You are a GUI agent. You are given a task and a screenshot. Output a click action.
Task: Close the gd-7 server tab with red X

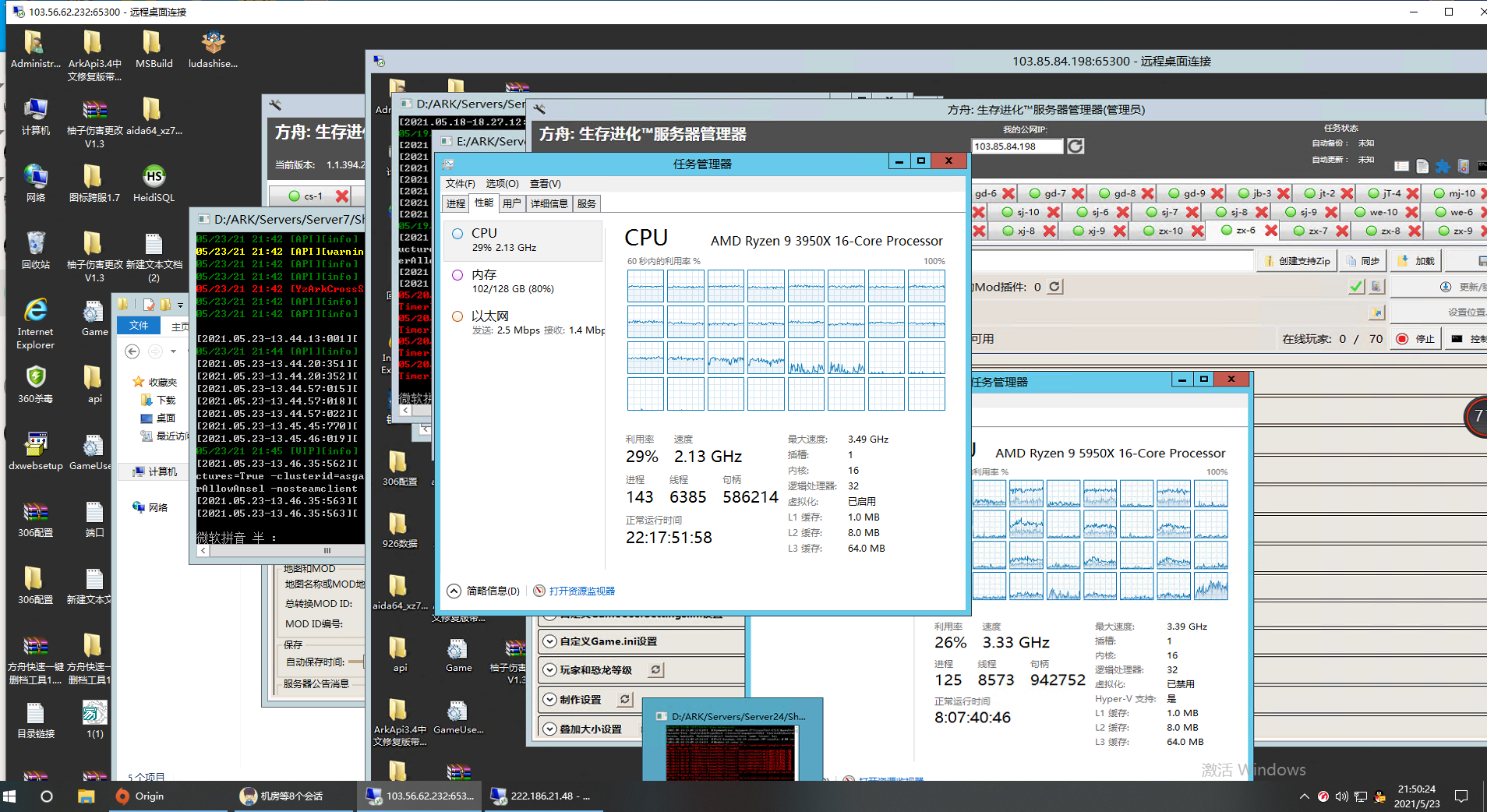(1078, 193)
